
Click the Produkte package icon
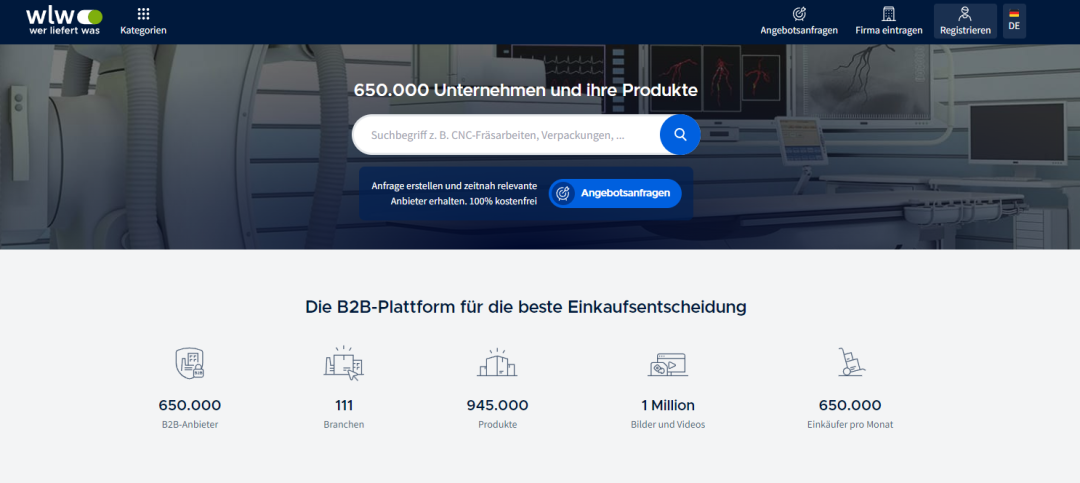pyautogui.click(x=497, y=363)
